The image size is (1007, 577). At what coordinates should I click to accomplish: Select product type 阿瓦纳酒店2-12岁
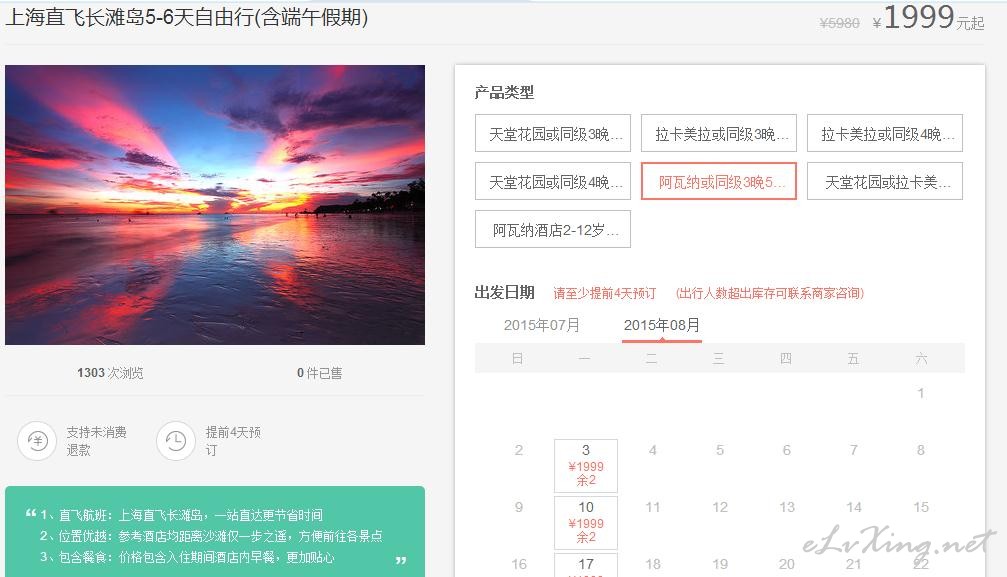553,229
